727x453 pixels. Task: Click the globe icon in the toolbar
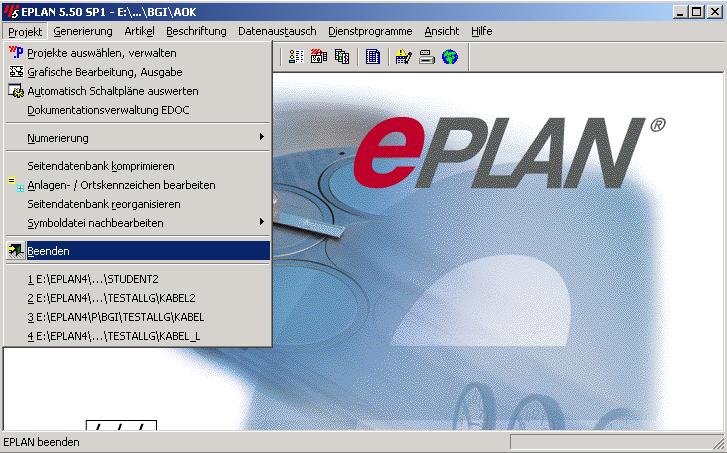tap(450, 57)
